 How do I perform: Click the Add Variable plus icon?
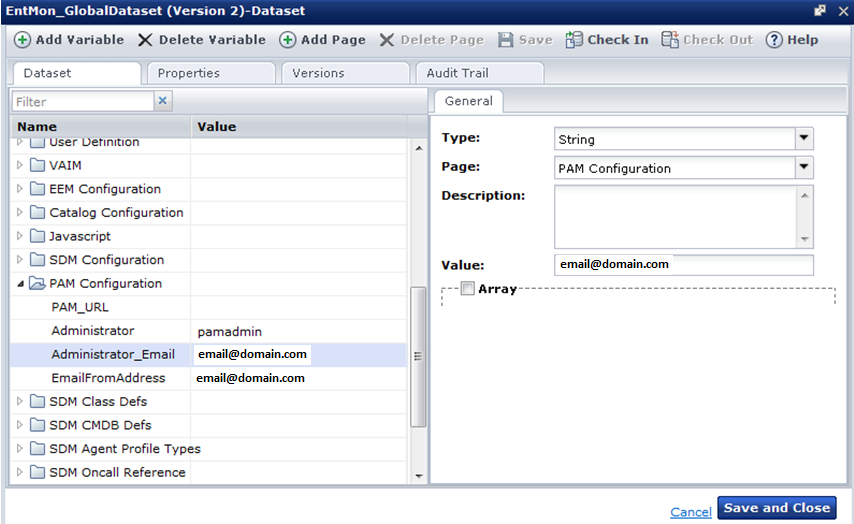[x=22, y=40]
